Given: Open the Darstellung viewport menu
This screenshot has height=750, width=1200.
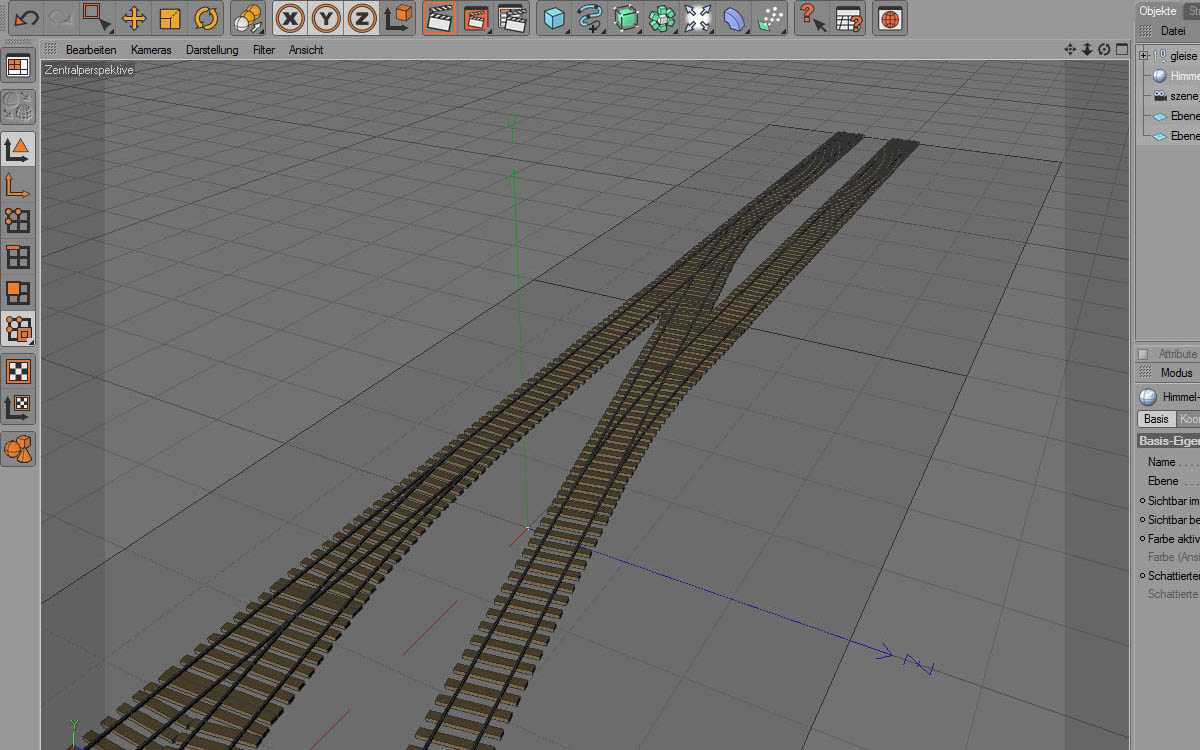Looking at the screenshot, I should (x=212, y=49).
